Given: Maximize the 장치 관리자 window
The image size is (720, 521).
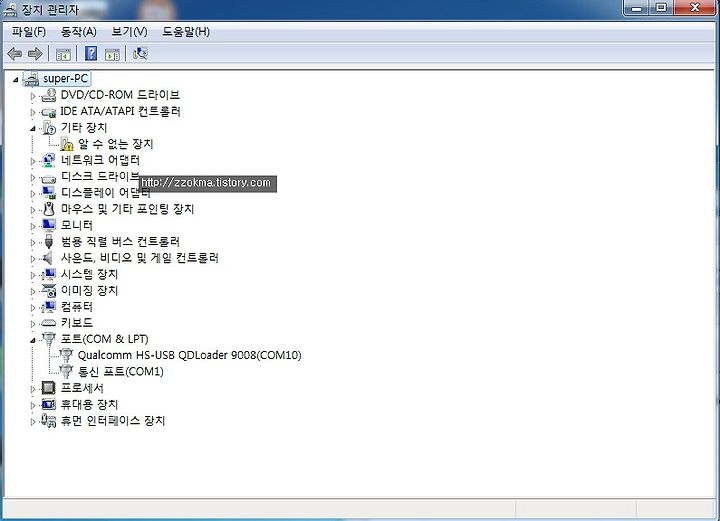Looking at the screenshot, I should [x=661, y=8].
